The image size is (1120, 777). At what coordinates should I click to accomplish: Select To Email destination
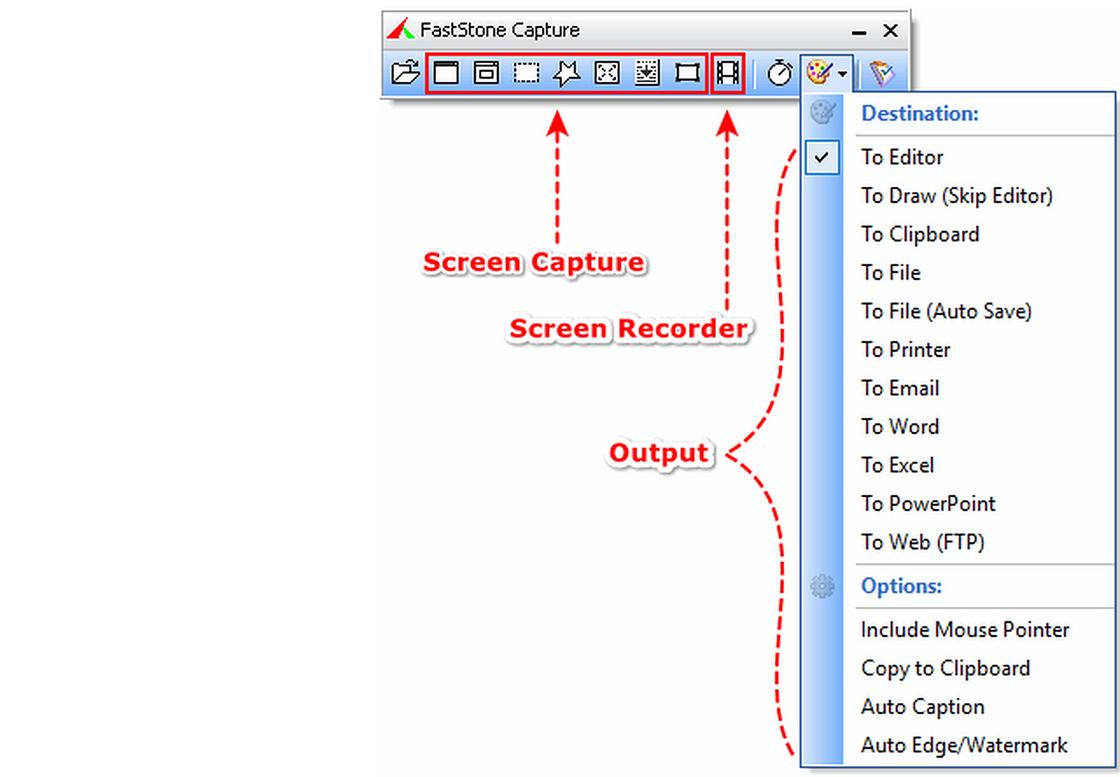pos(957,388)
